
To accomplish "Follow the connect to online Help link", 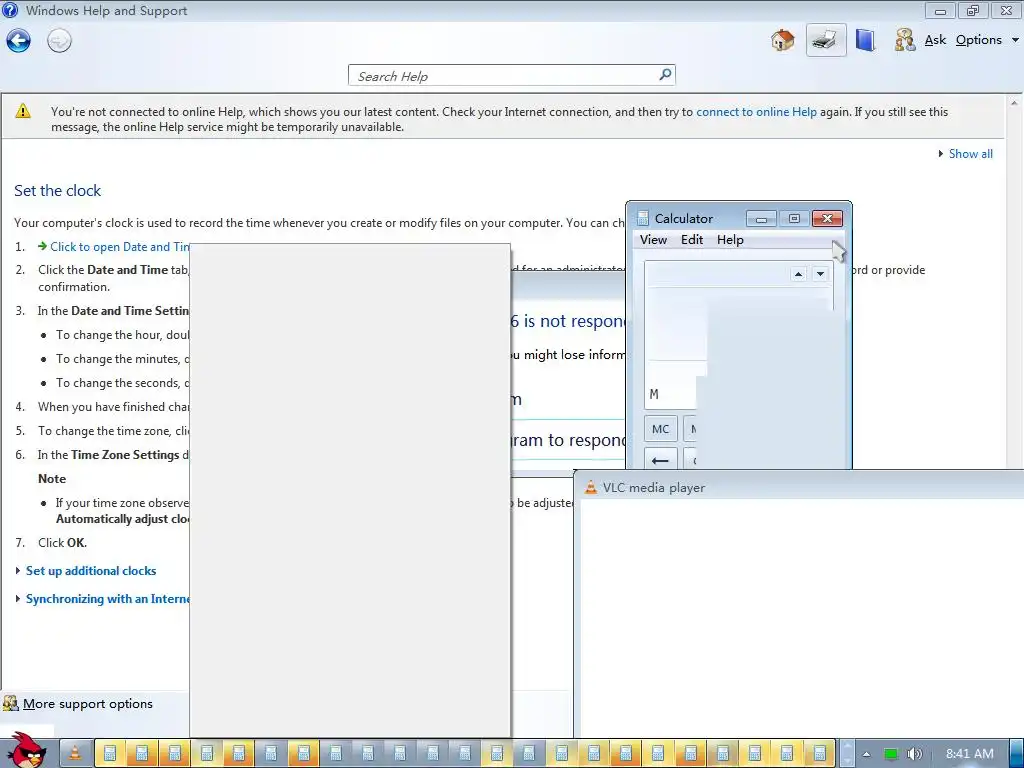I will [x=756, y=112].
